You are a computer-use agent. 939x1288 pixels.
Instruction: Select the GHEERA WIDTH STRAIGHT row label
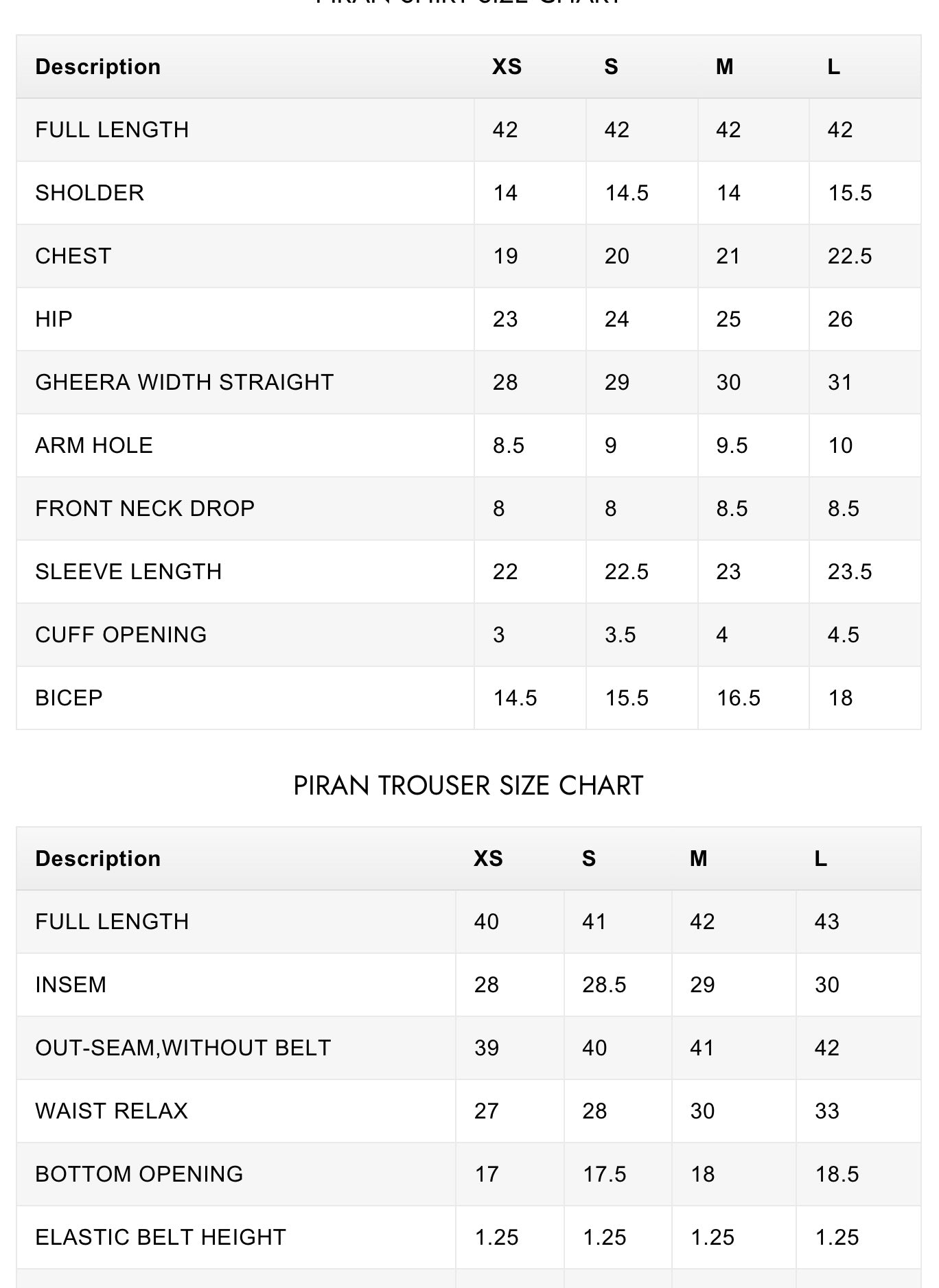click(185, 382)
